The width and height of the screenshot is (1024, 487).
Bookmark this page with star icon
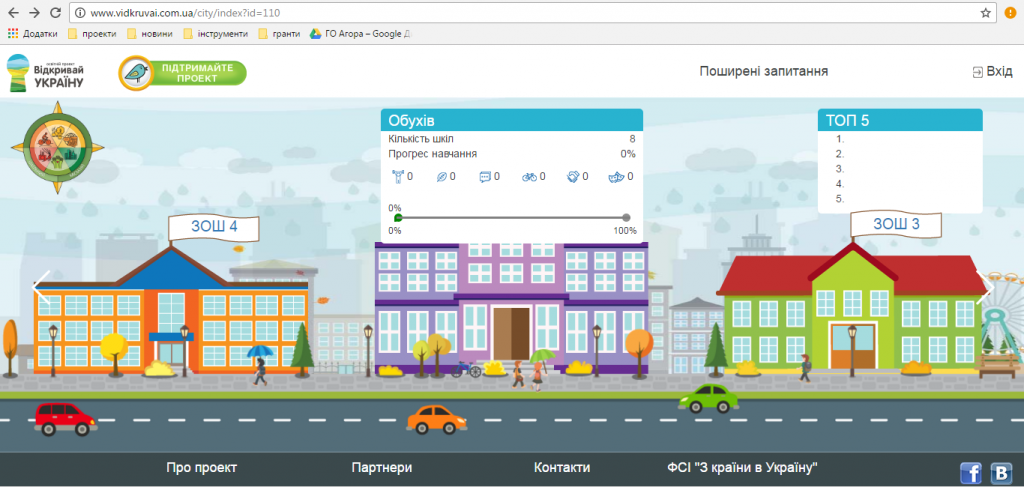coord(985,12)
